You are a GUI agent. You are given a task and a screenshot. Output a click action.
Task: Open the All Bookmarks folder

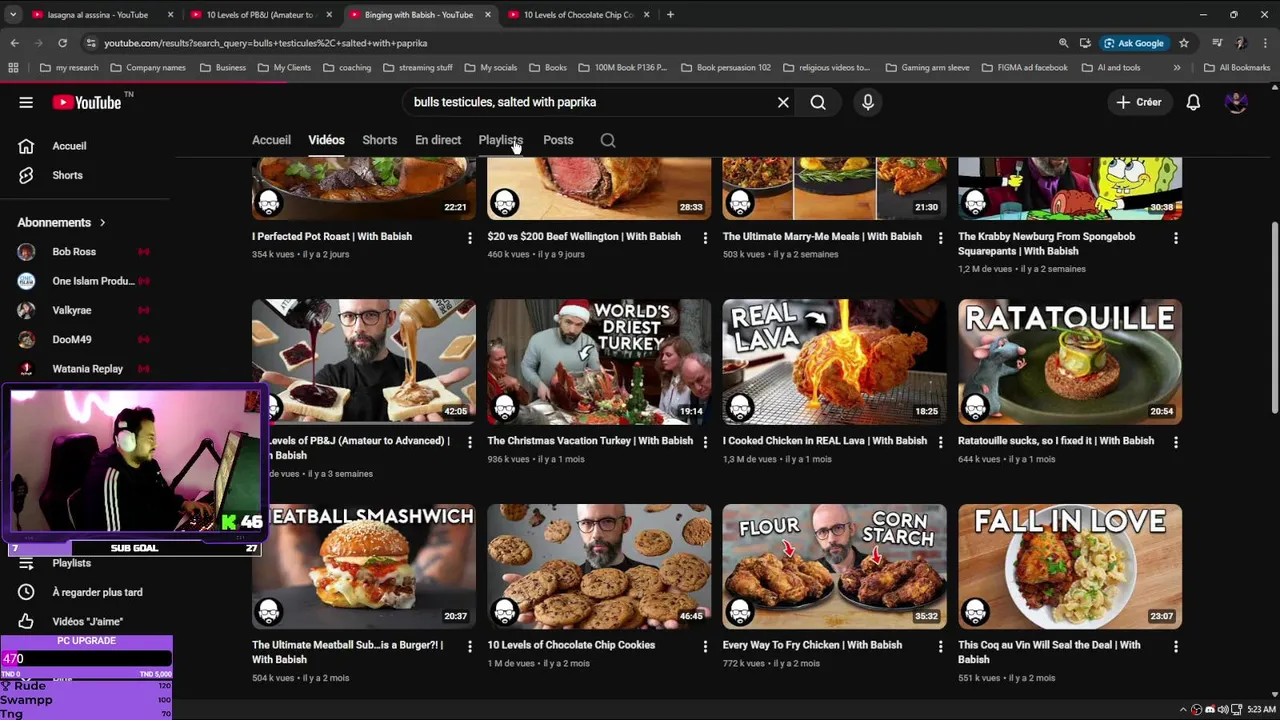pyautogui.click(x=1237, y=68)
